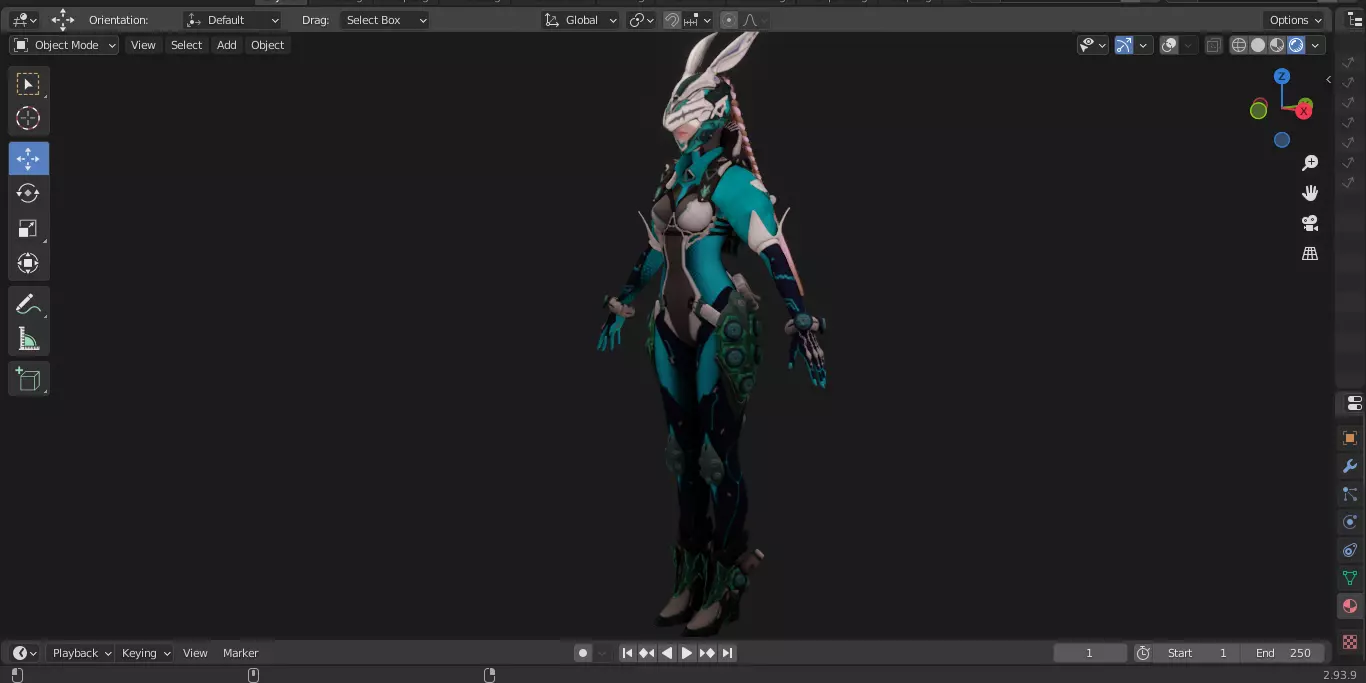The height and width of the screenshot is (683, 1366).
Task: Open the Orientation Default dropdown
Action: (233, 20)
